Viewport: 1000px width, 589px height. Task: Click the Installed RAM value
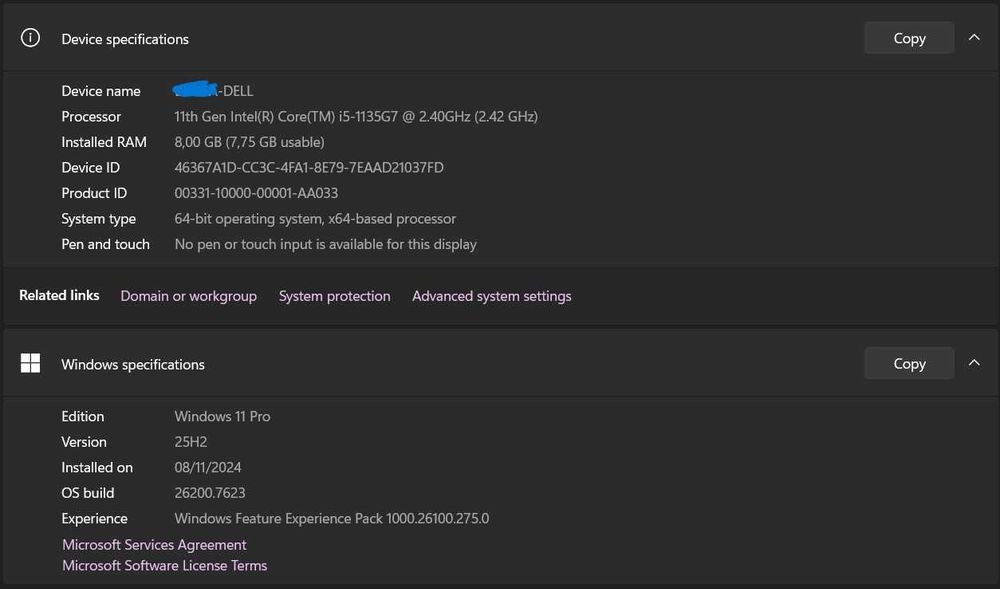pos(249,142)
